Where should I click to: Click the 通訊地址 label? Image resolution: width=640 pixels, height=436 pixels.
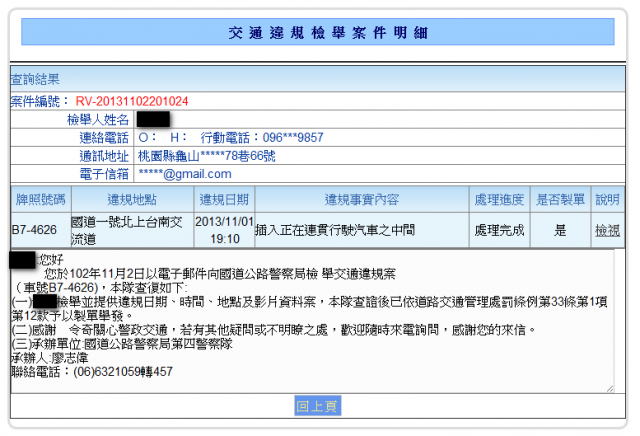point(104,156)
